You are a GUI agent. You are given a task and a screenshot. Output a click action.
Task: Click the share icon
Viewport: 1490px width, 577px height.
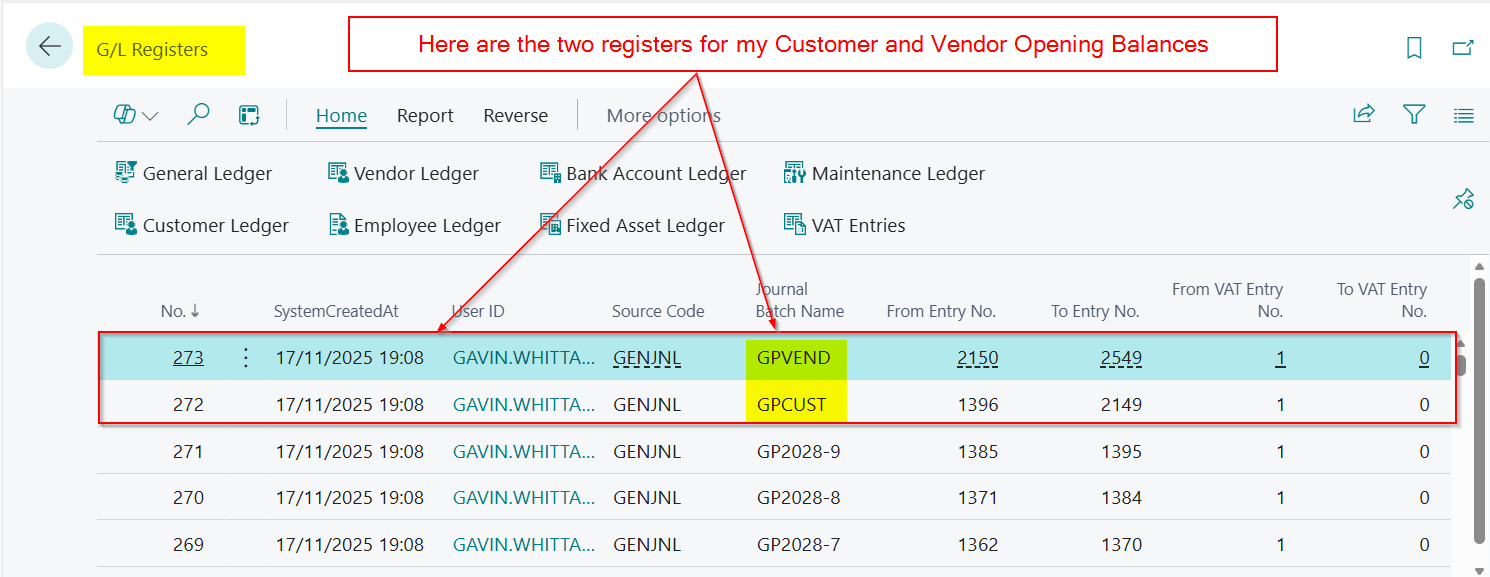click(x=1364, y=115)
